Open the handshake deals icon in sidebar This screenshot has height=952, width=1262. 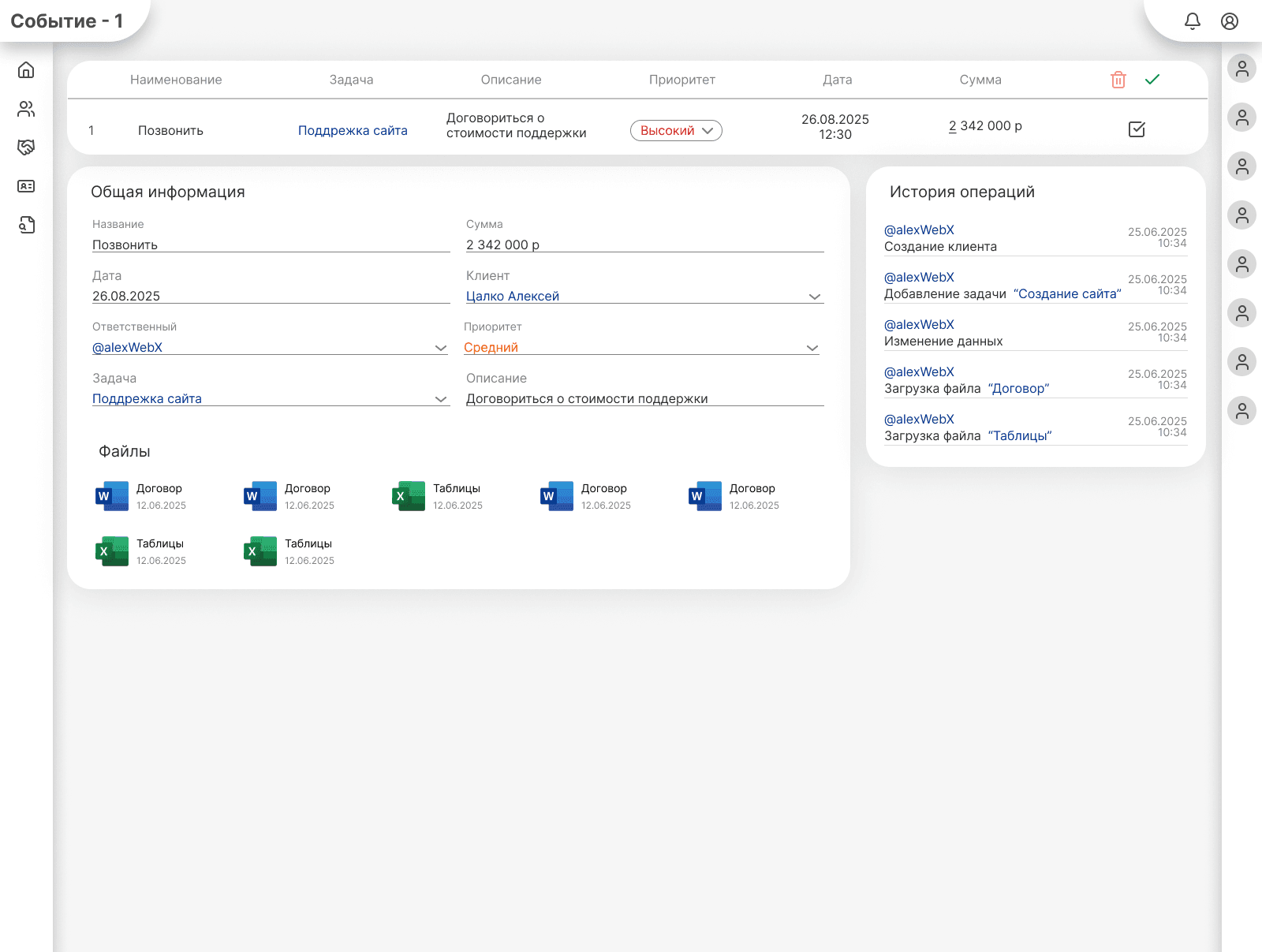[26, 147]
